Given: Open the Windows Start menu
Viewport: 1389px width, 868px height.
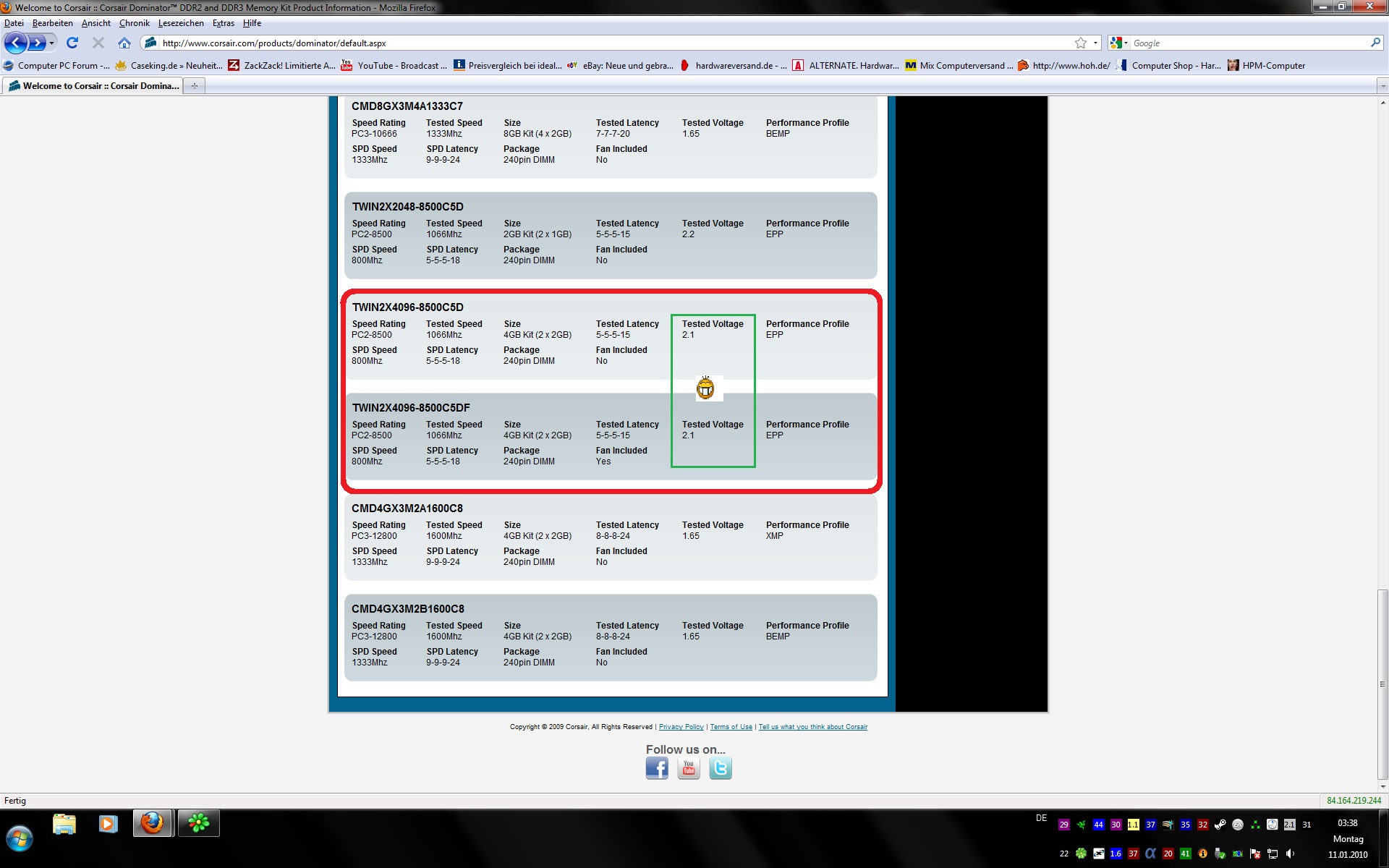Looking at the screenshot, I should [x=20, y=840].
